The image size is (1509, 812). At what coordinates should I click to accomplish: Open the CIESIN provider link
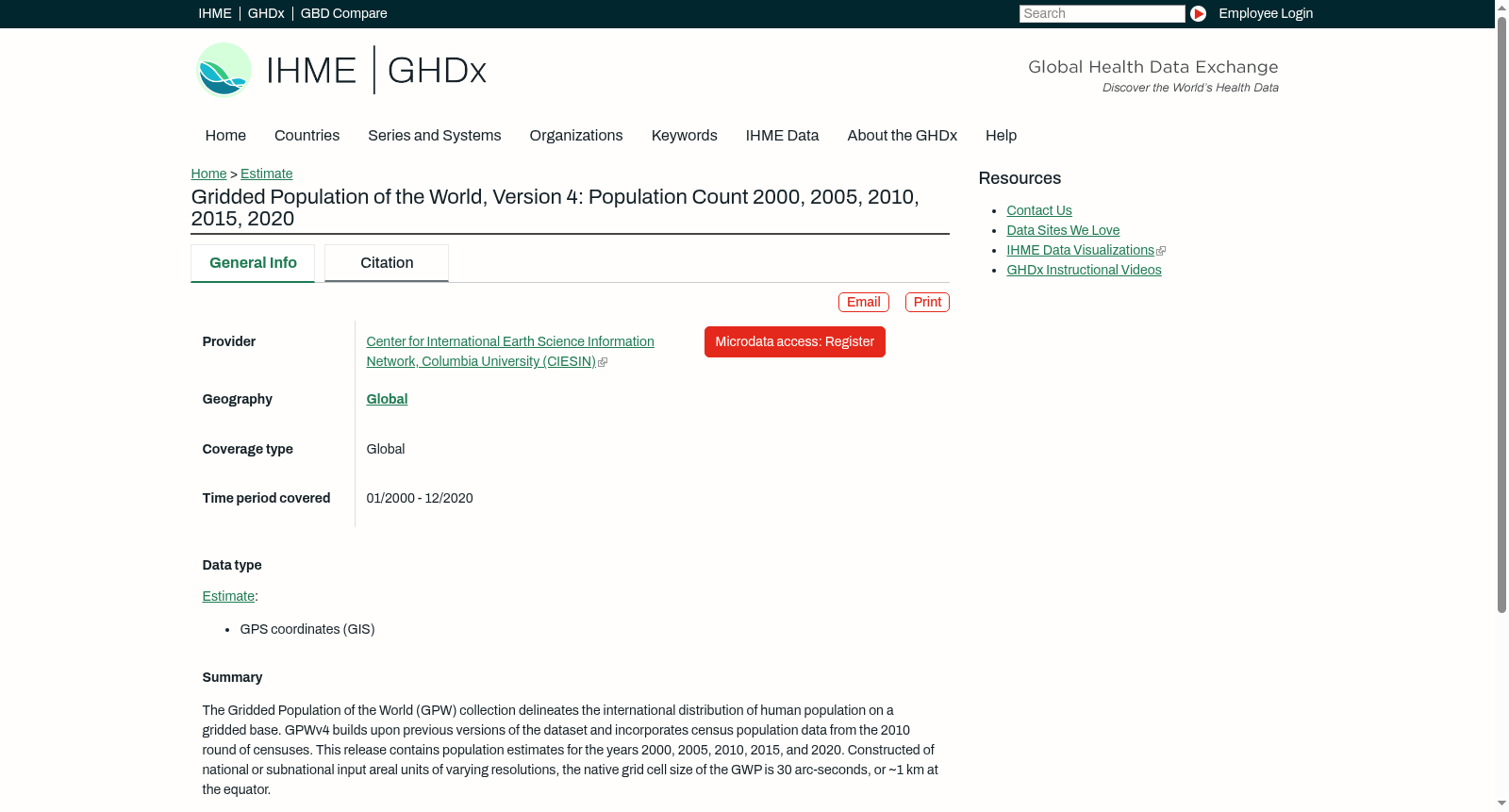pos(510,352)
